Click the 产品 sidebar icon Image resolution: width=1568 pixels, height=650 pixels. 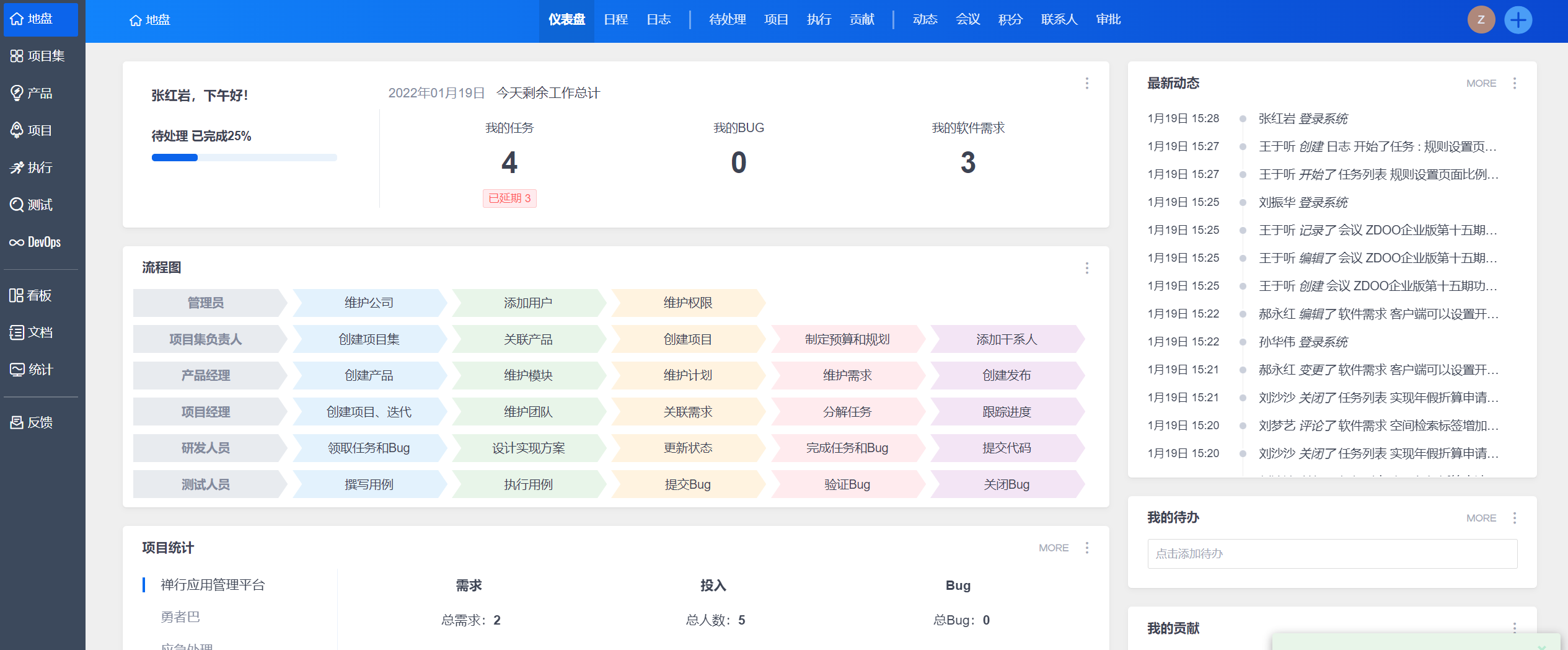pyautogui.click(x=17, y=93)
